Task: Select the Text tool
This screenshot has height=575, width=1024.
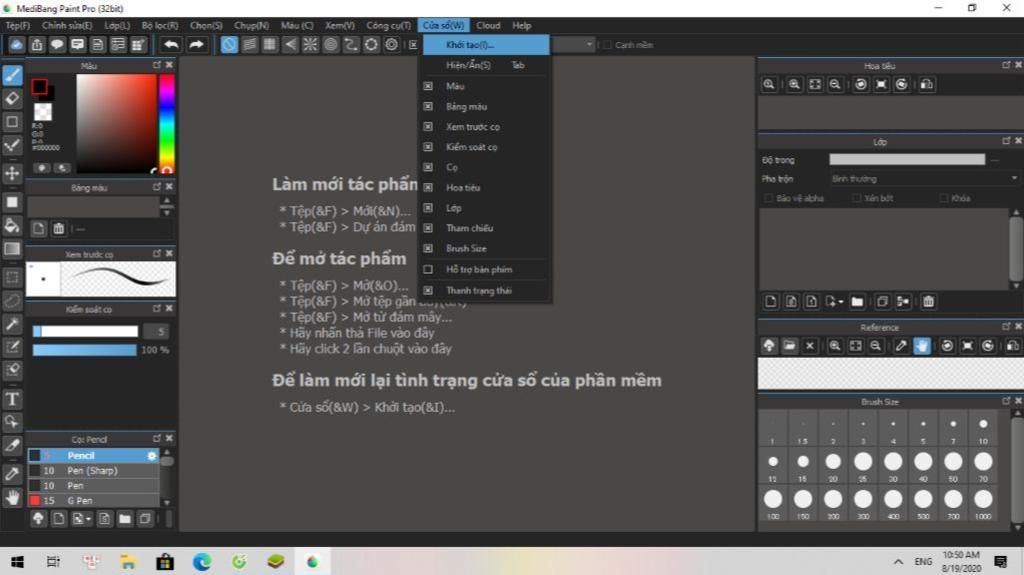Action: [12, 398]
